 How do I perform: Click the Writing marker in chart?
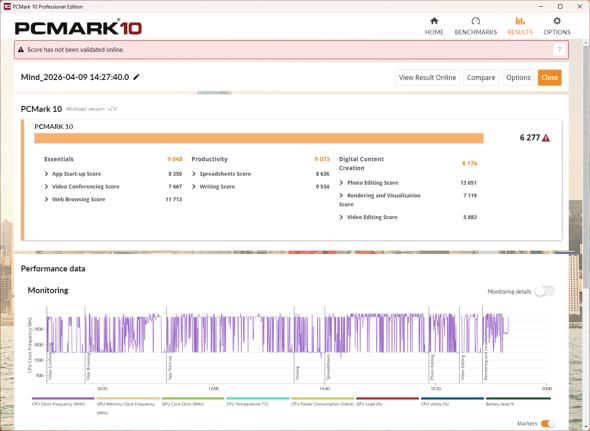(298, 373)
